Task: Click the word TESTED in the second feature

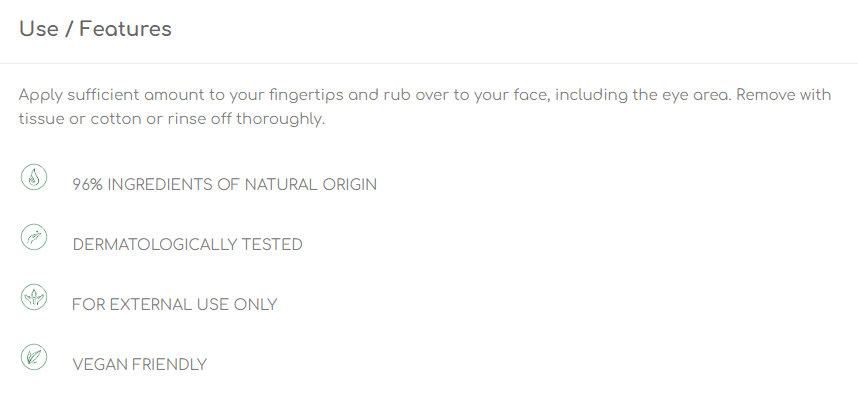Action: pos(272,244)
